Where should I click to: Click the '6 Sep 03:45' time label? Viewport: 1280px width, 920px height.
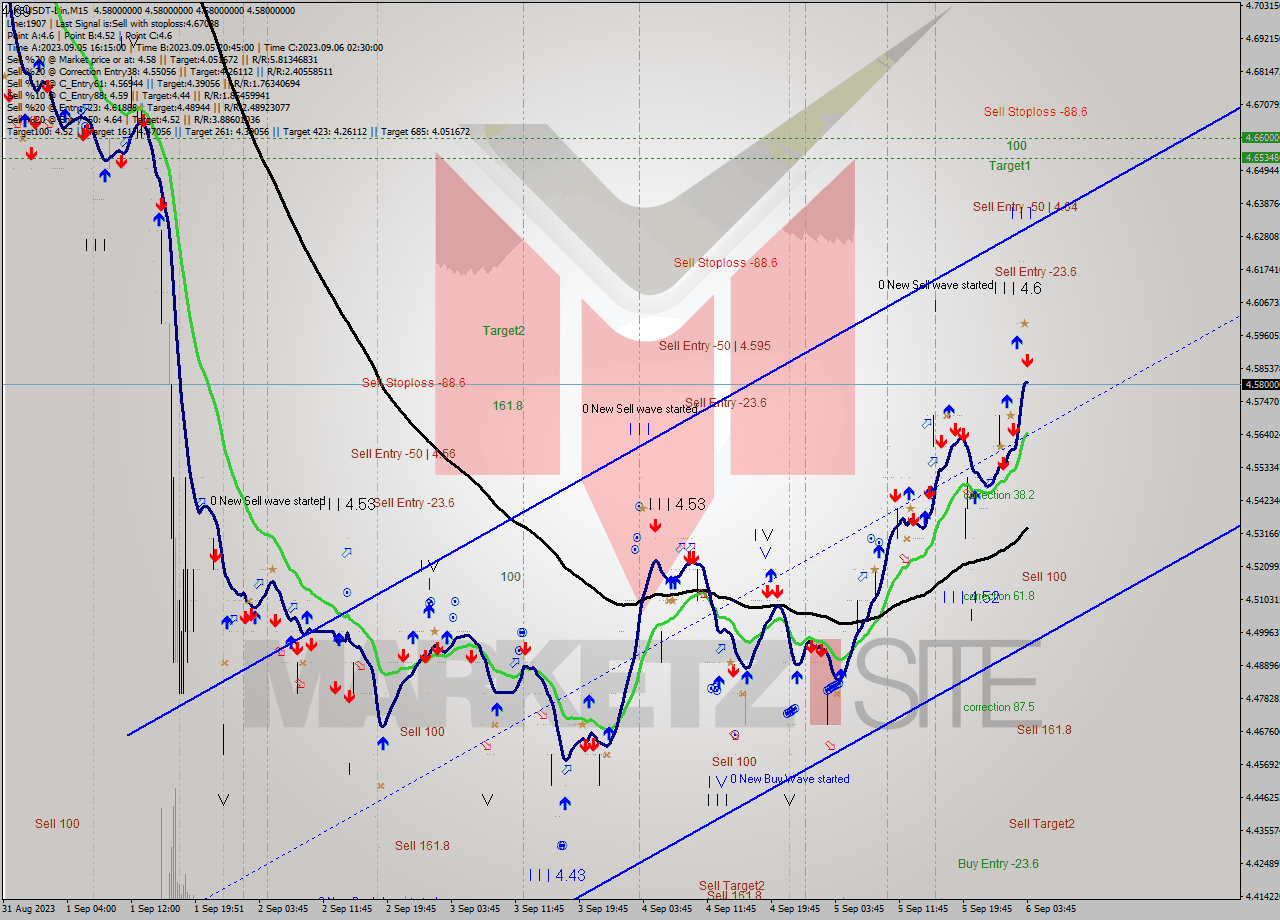click(x=1050, y=909)
